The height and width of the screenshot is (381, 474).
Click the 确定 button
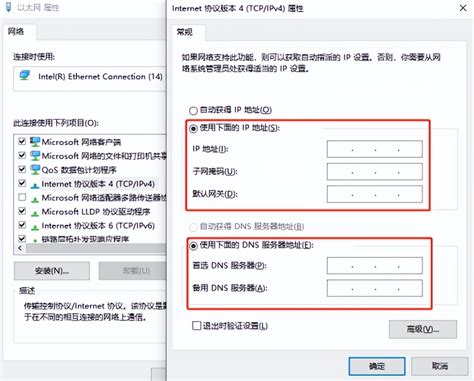click(377, 366)
